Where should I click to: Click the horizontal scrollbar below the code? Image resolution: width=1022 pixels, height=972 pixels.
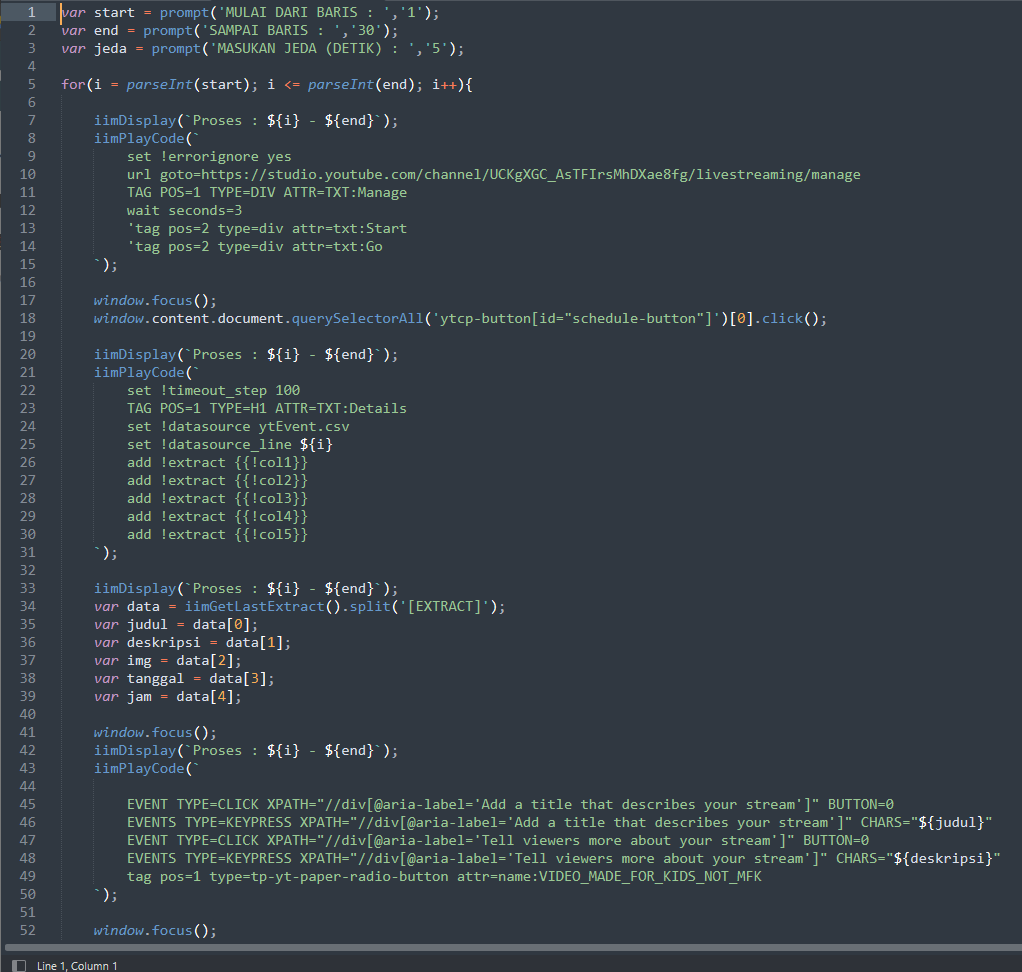500,947
